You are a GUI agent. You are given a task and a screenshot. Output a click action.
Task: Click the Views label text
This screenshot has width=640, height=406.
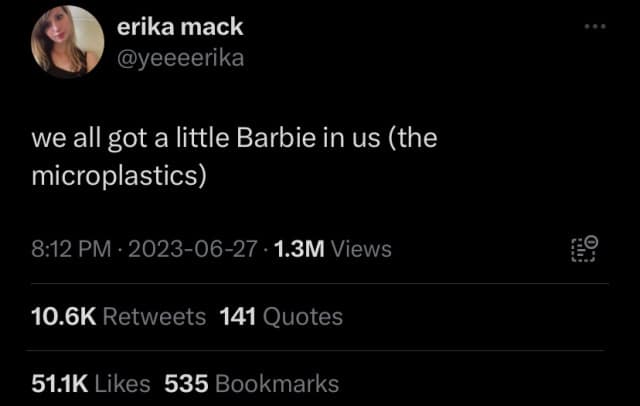coord(361,249)
